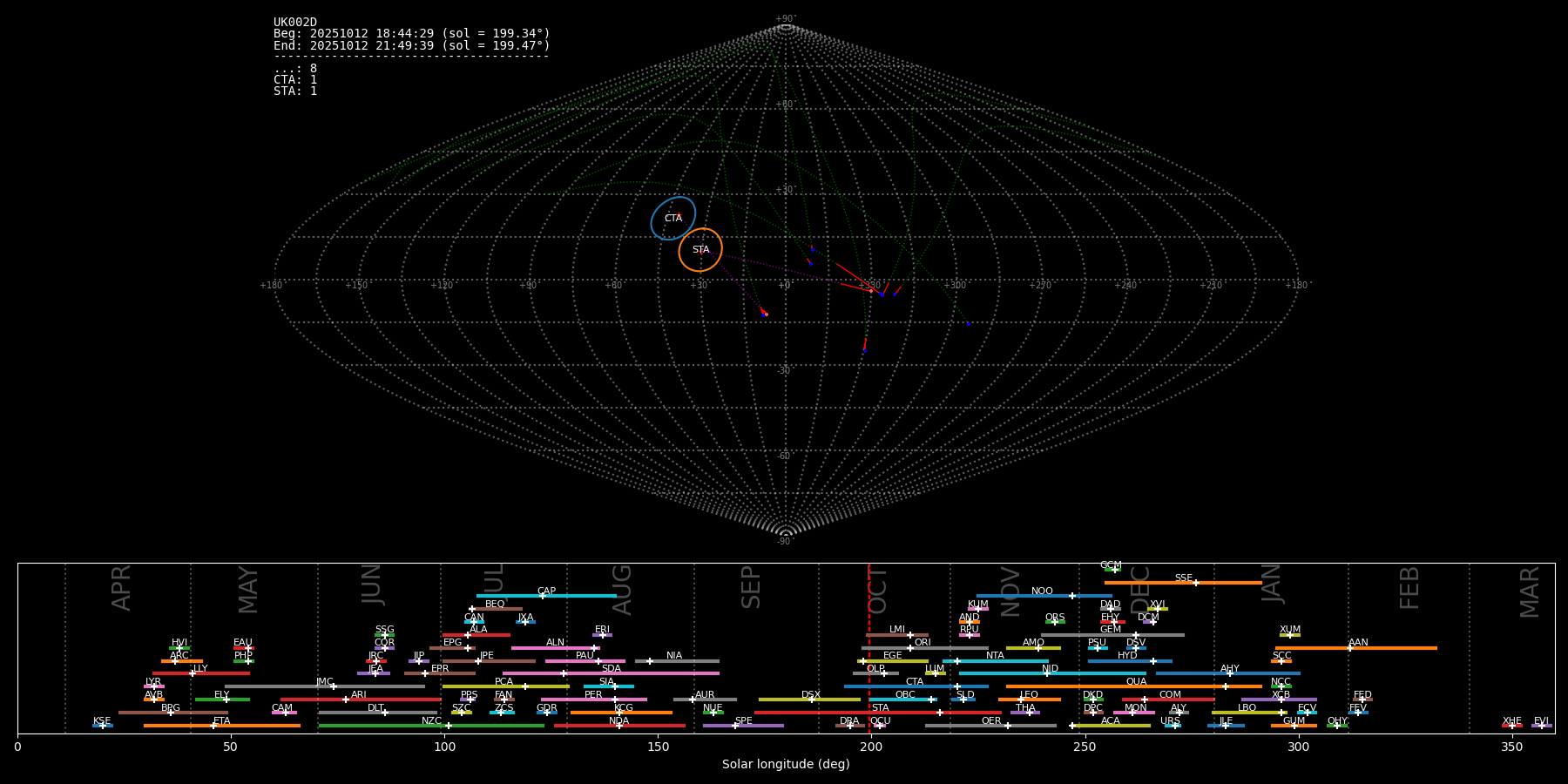1568x784 pixels.
Task: Click the LYR shower label in timeline
Action: pyautogui.click(x=153, y=682)
